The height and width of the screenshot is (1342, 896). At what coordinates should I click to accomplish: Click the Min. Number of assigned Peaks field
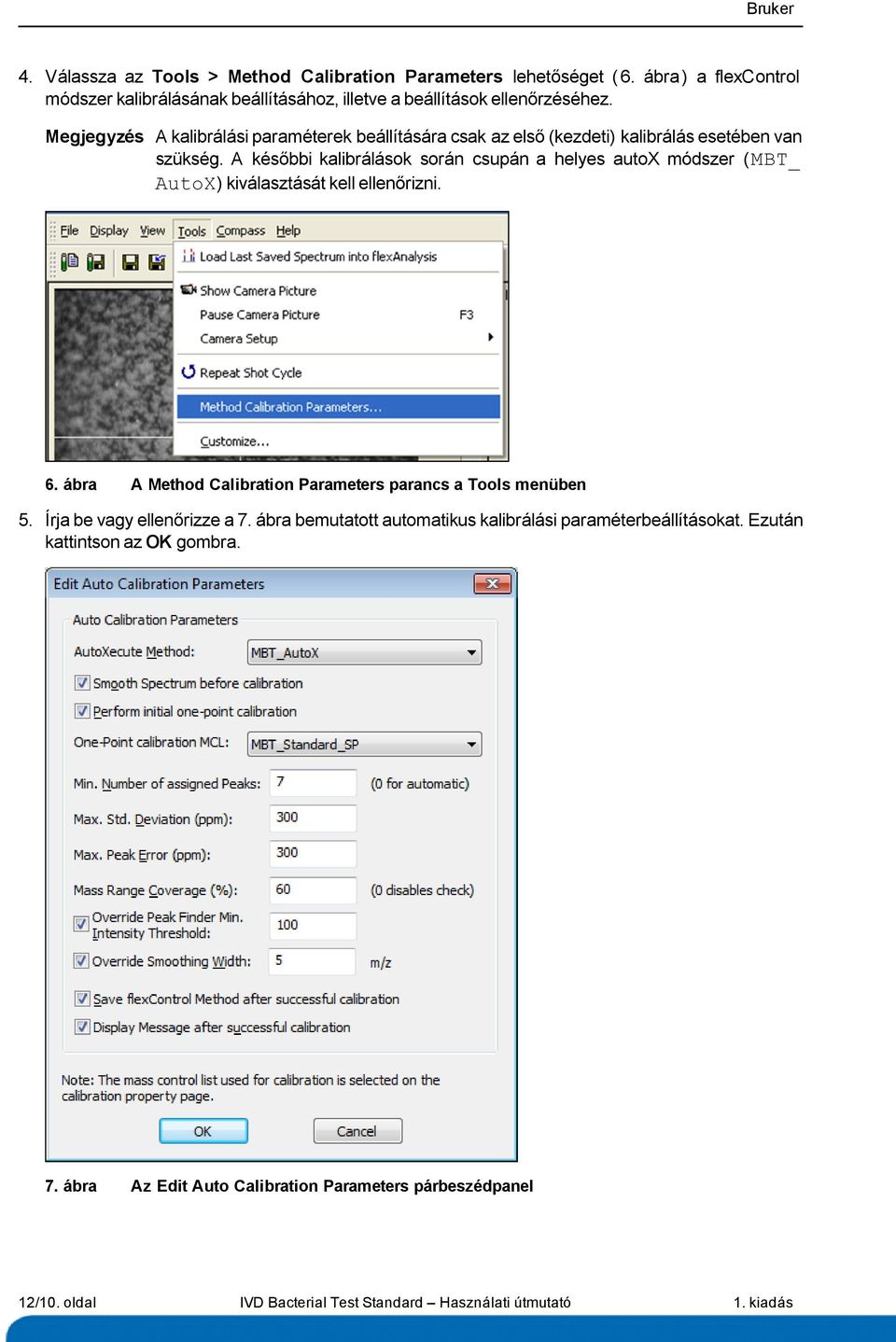(x=314, y=782)
